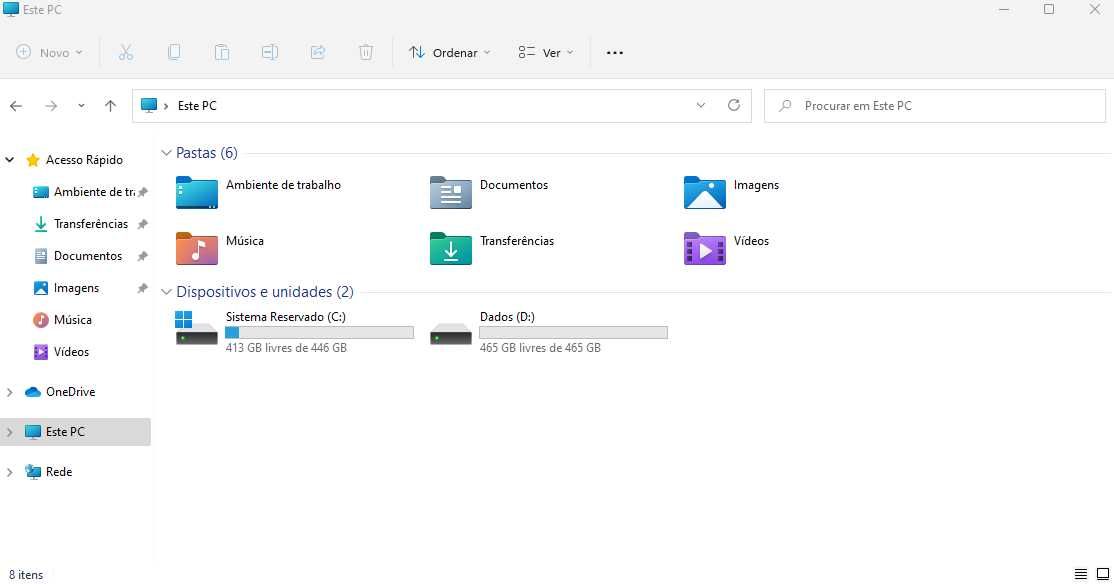Screen dimensions: 1114x584
Task: Click the pin icon beside sidebar Imagens
Action: click(x=142, y=288)
